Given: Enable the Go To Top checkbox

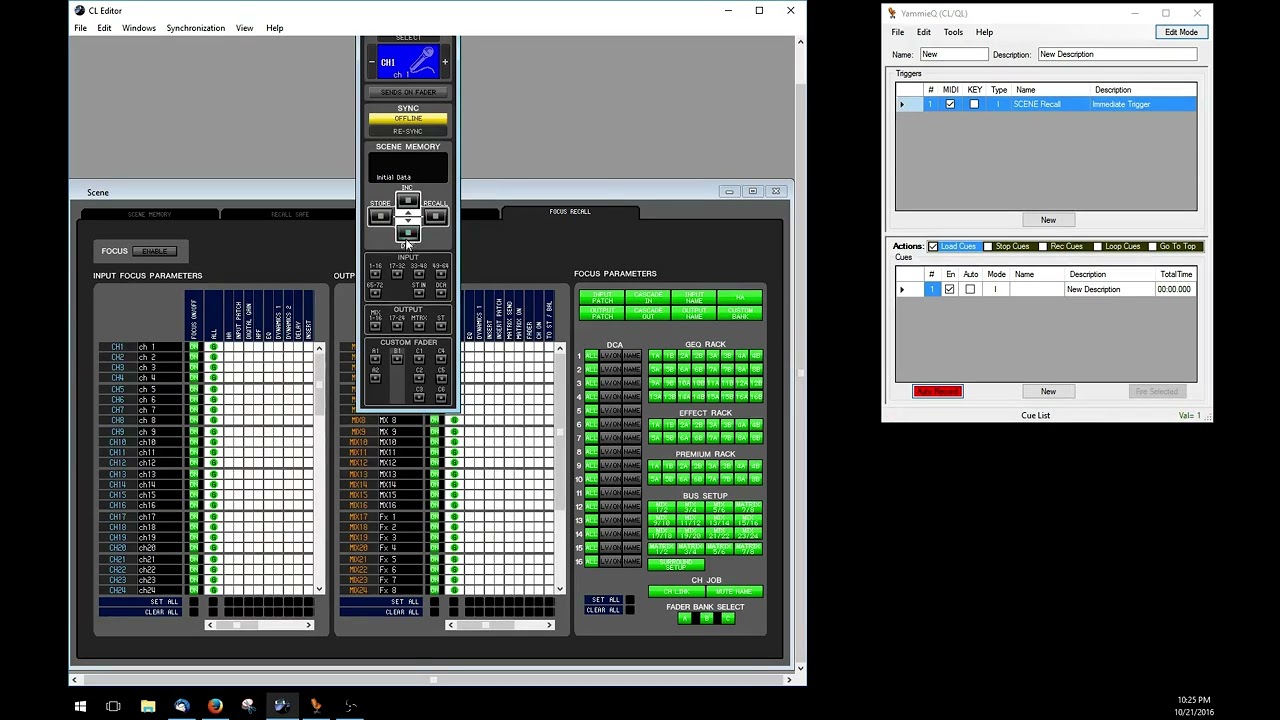Looking at the screenshot, I should 1152,246.
